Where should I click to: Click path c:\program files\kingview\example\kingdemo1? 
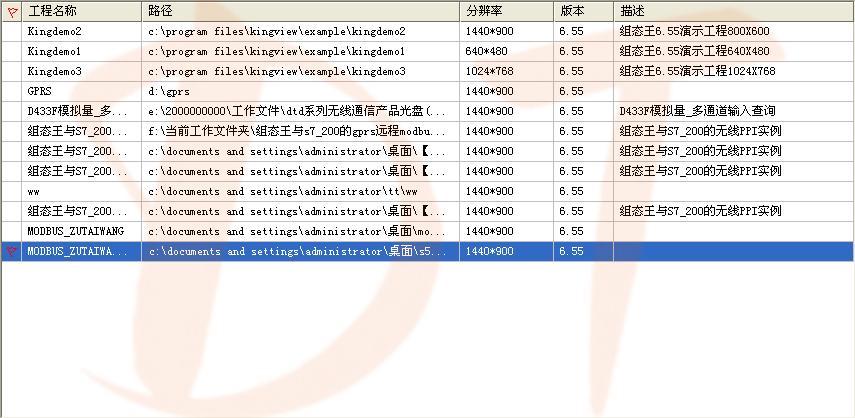tap(277, 52)
